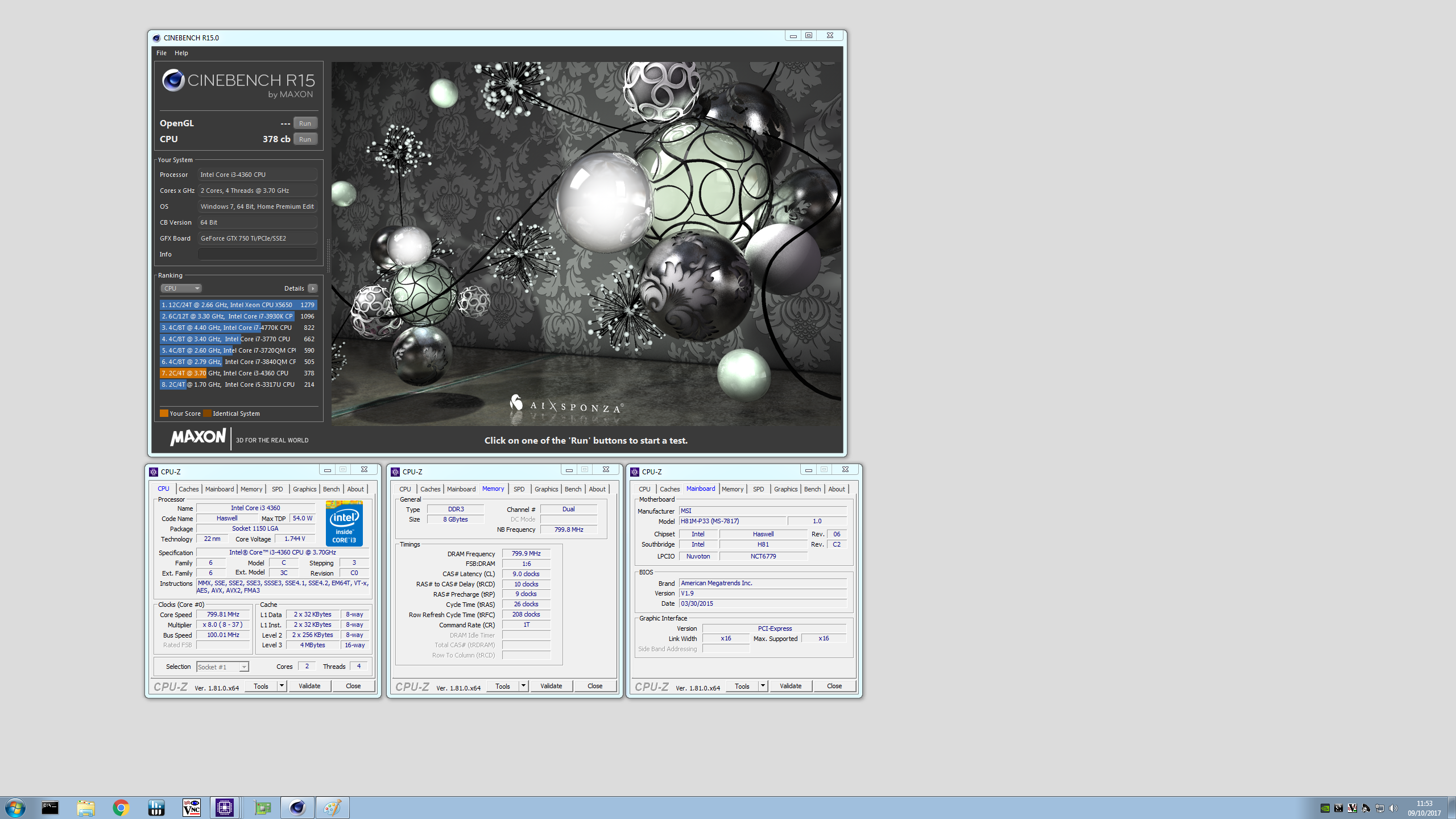Expand Tools arrow in CPU-Z Memory window

[523, 686]
